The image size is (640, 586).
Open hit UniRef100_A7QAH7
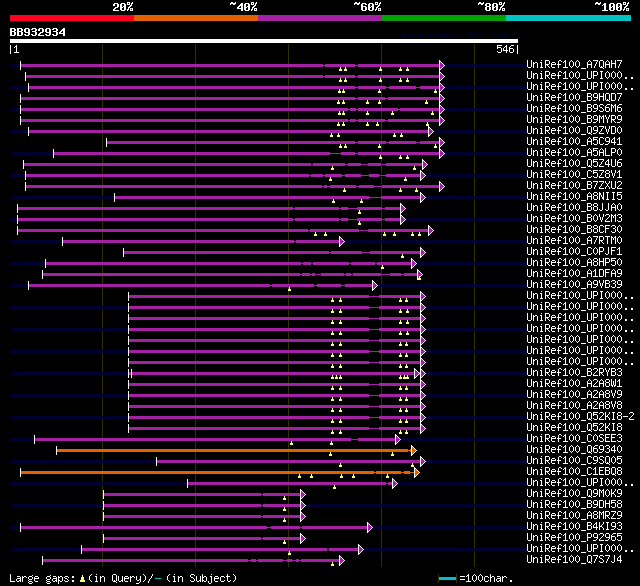574,64
